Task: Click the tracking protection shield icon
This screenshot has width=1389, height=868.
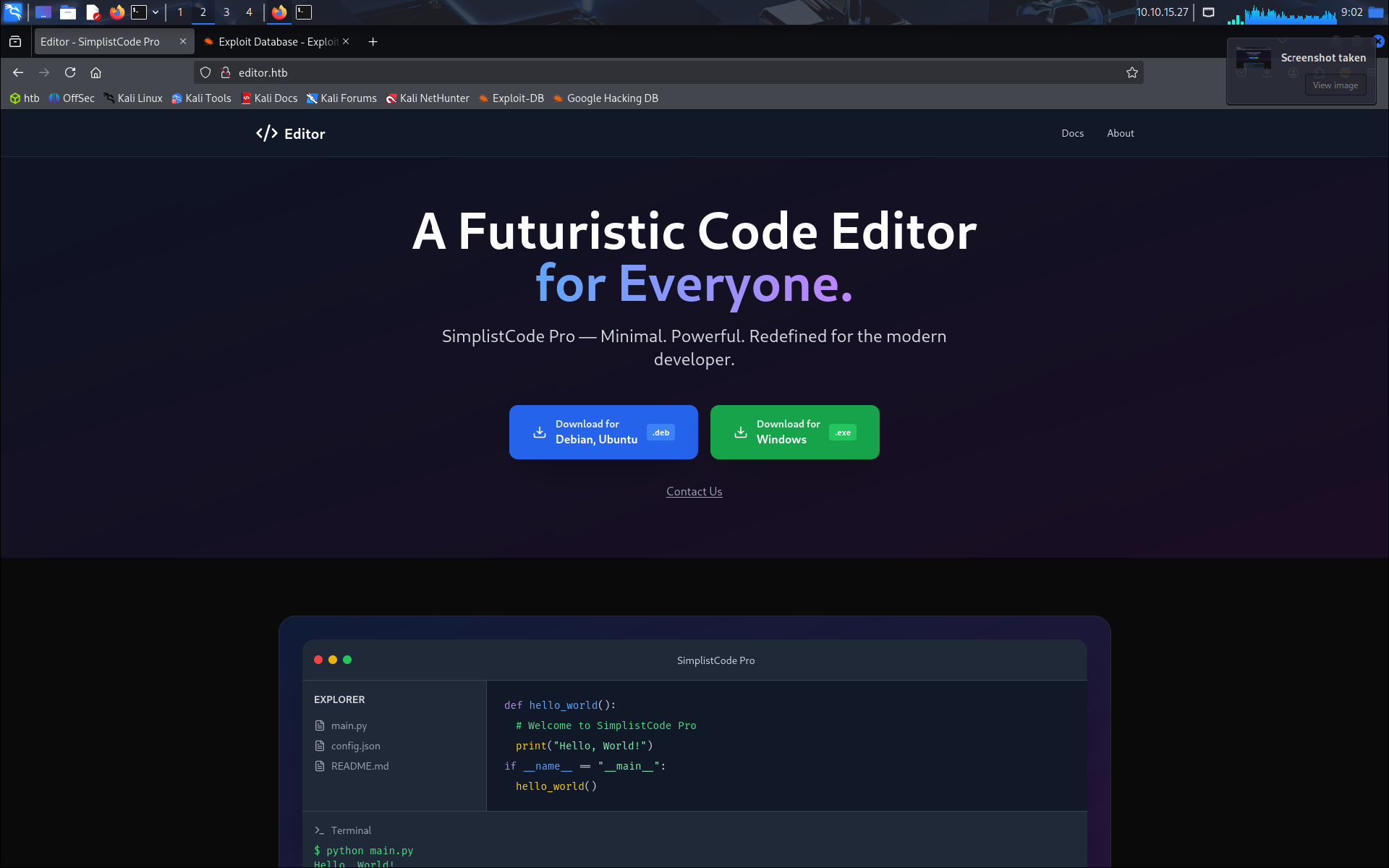Action: tap(205, 72)
